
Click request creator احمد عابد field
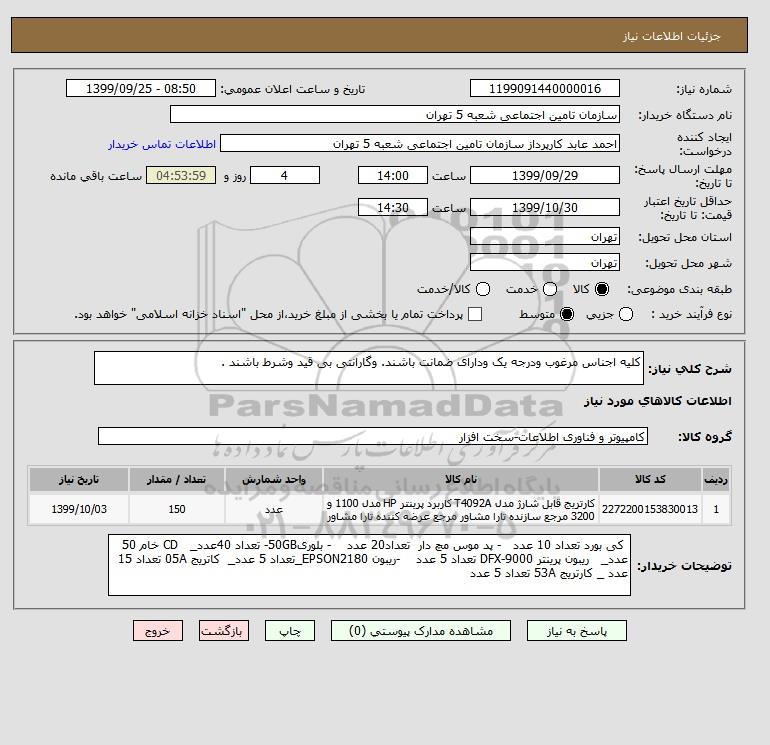point(420,144)
